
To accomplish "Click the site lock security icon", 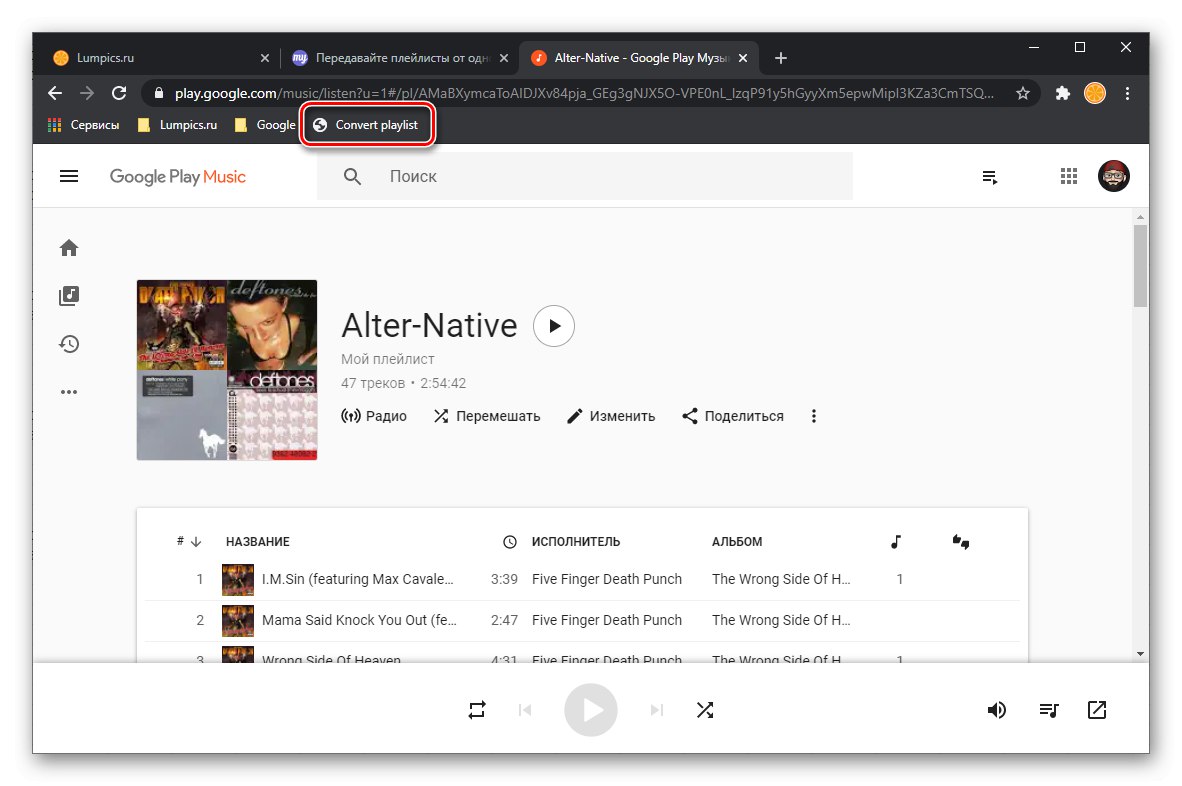I will [x=158, y=93].
